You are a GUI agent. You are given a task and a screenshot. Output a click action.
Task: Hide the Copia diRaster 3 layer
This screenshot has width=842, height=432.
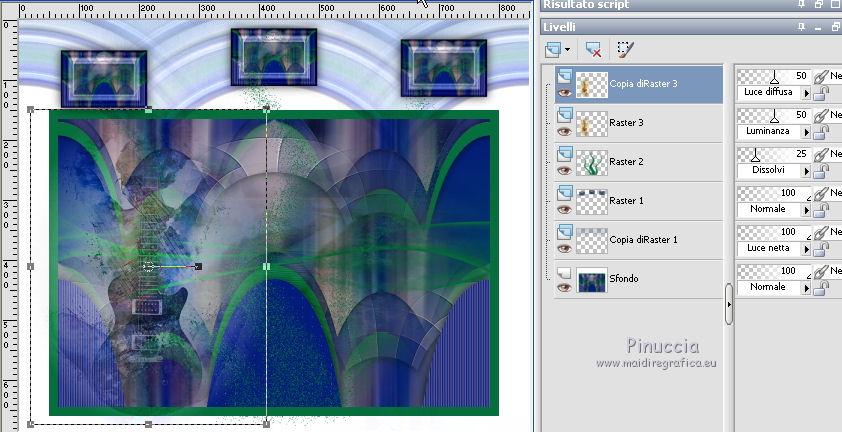(x=563, y=92)
